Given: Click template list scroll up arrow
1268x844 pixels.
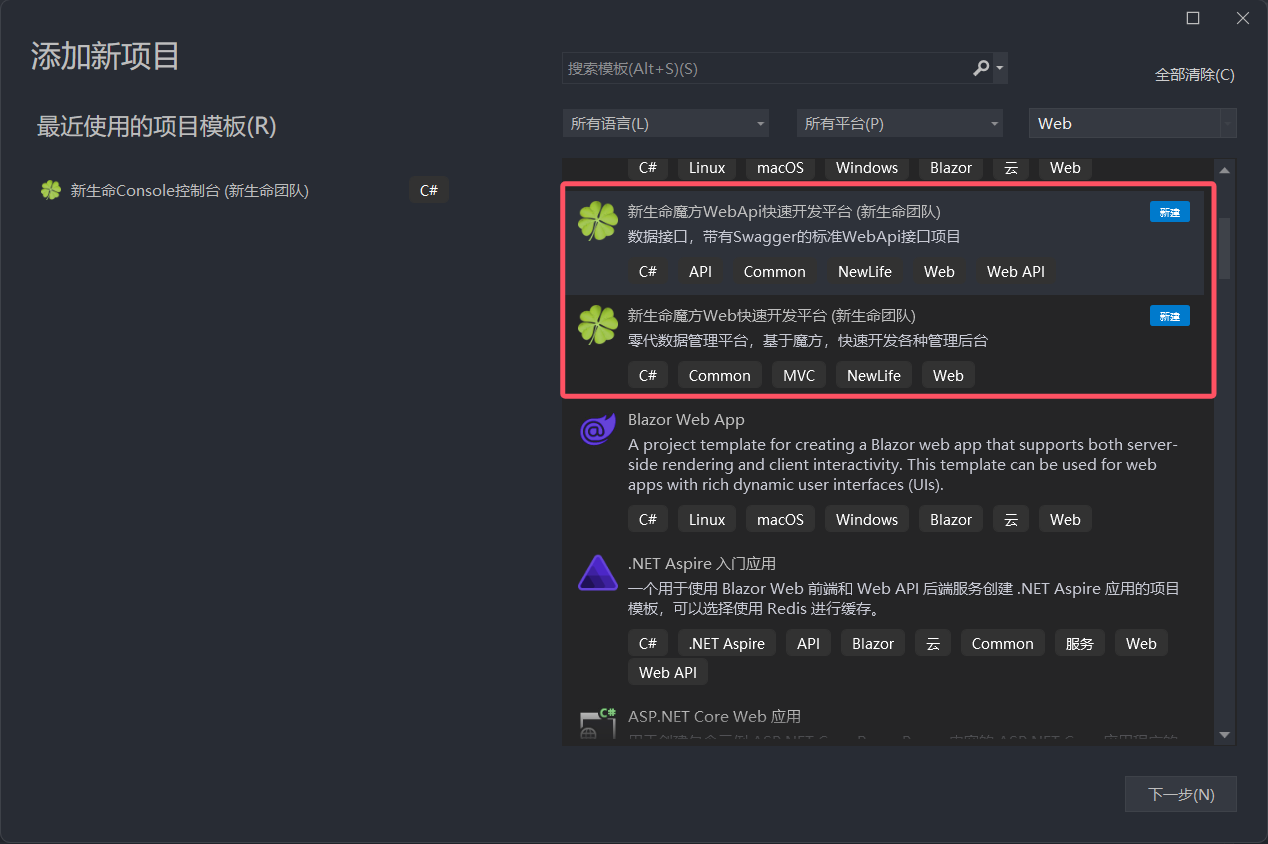Looking at the screenshot, I should tap(1224, 169).
